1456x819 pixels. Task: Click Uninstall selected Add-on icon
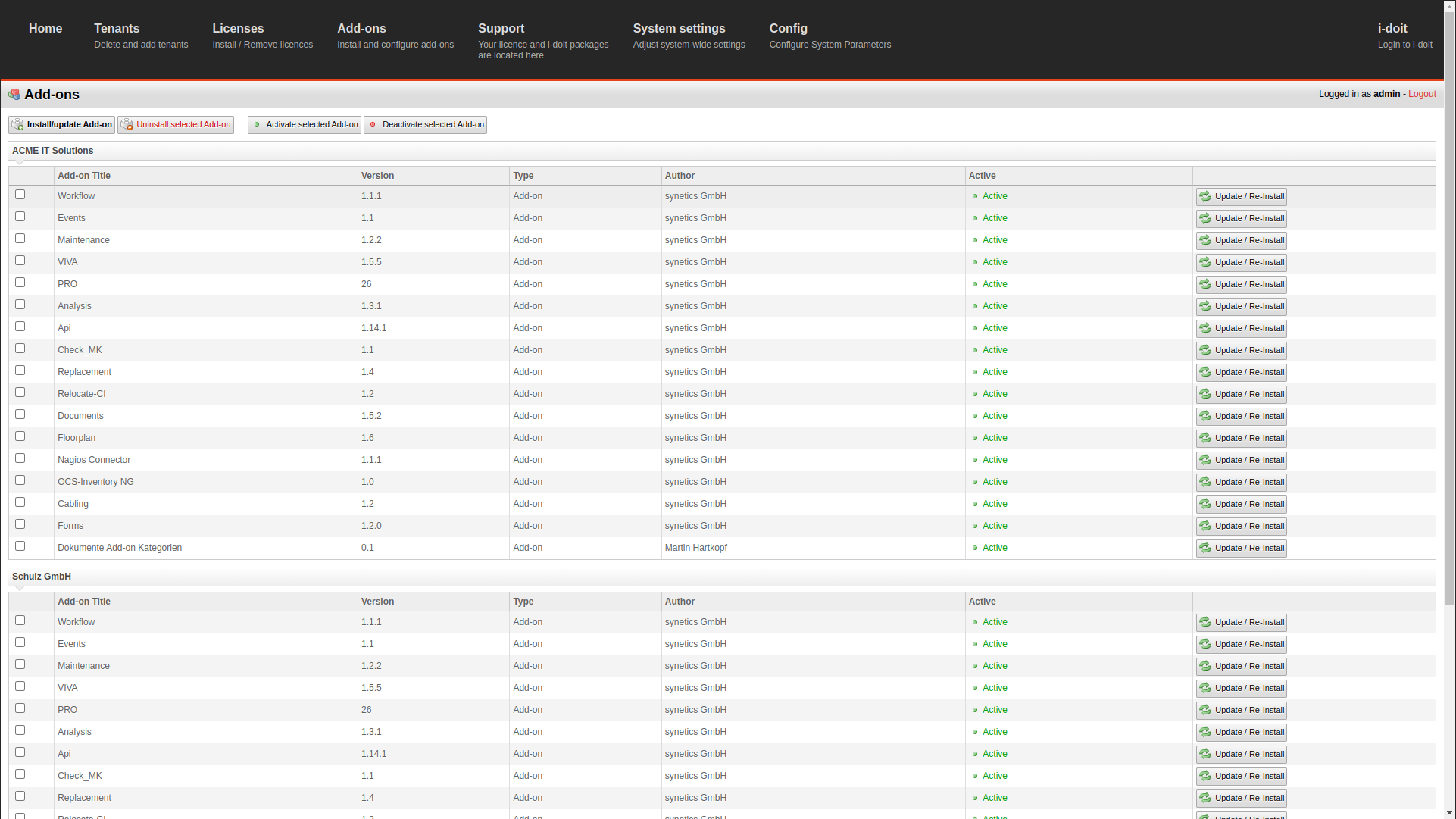coord(127,125)
